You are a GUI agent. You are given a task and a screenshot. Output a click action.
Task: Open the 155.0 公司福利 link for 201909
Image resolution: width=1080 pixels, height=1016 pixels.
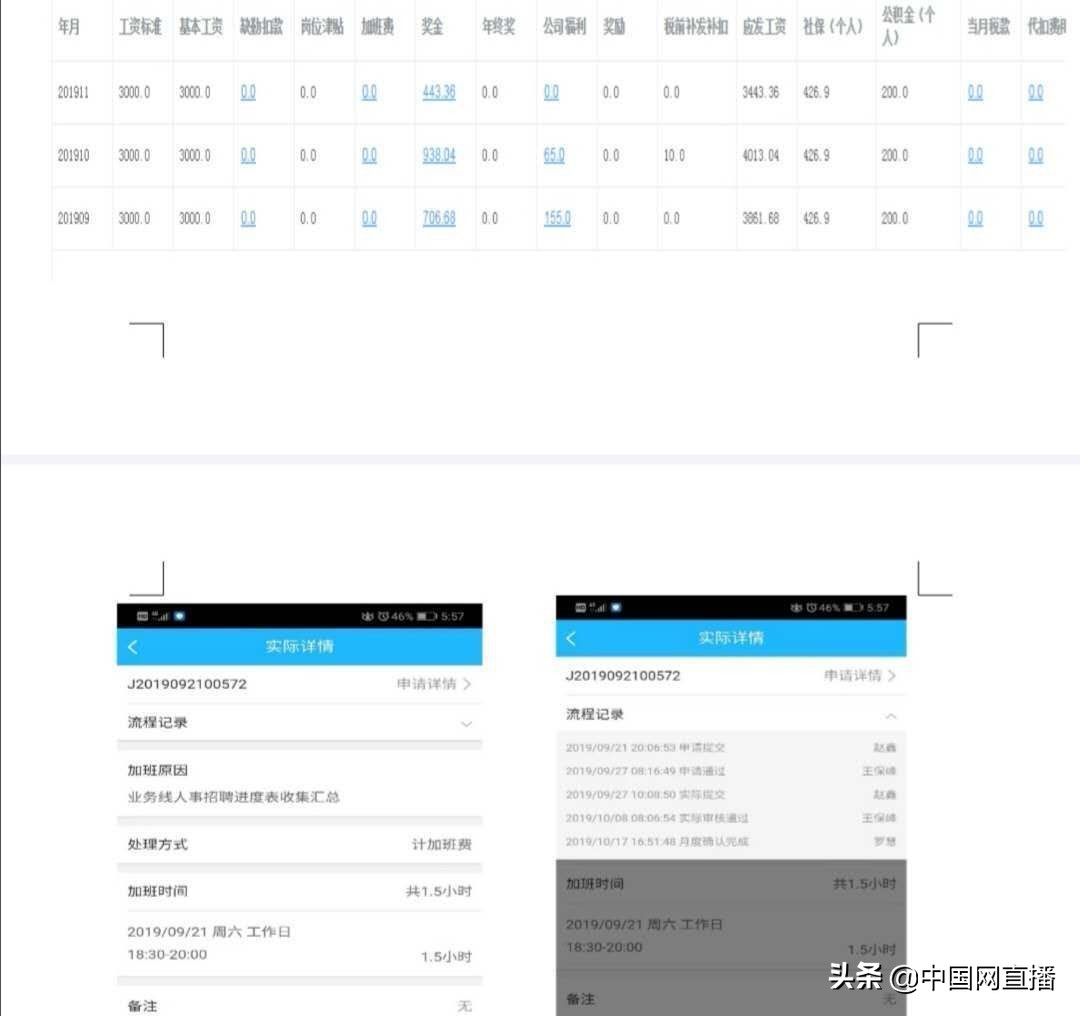(x=556, y=218)
